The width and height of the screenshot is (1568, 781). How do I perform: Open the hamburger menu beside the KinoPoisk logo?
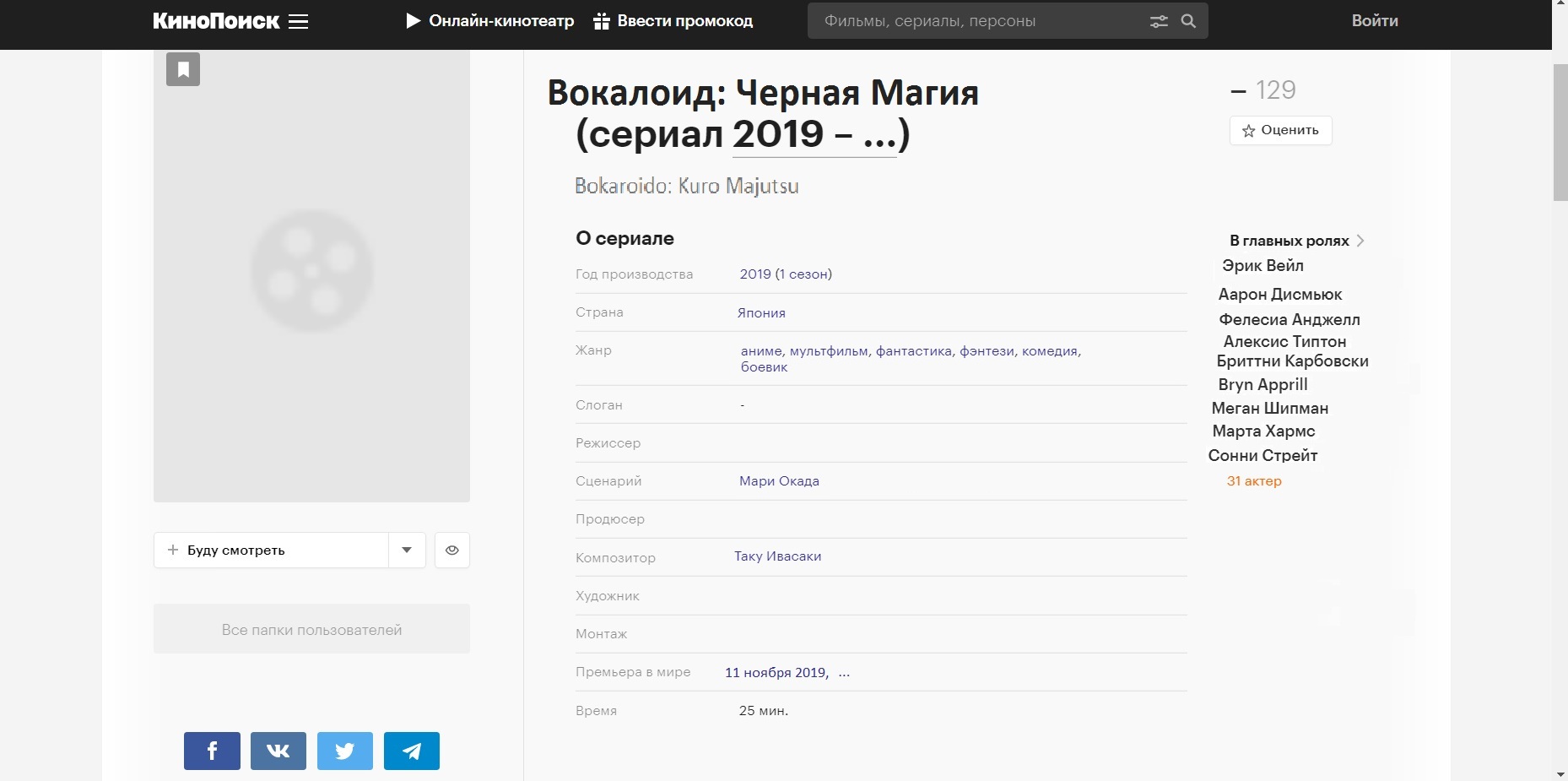pyautogui.click(x=299, y=22)
